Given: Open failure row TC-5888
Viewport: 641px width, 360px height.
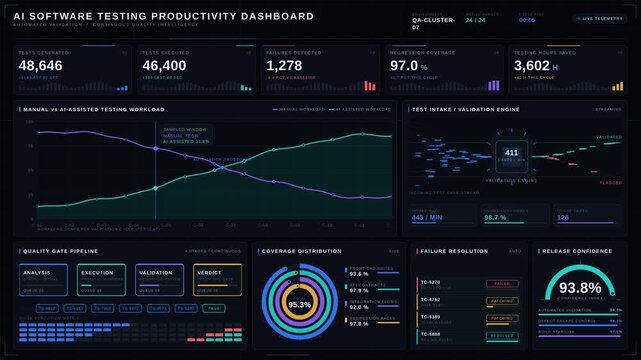Looking at the screenshot, I should [x=468, y=337].
